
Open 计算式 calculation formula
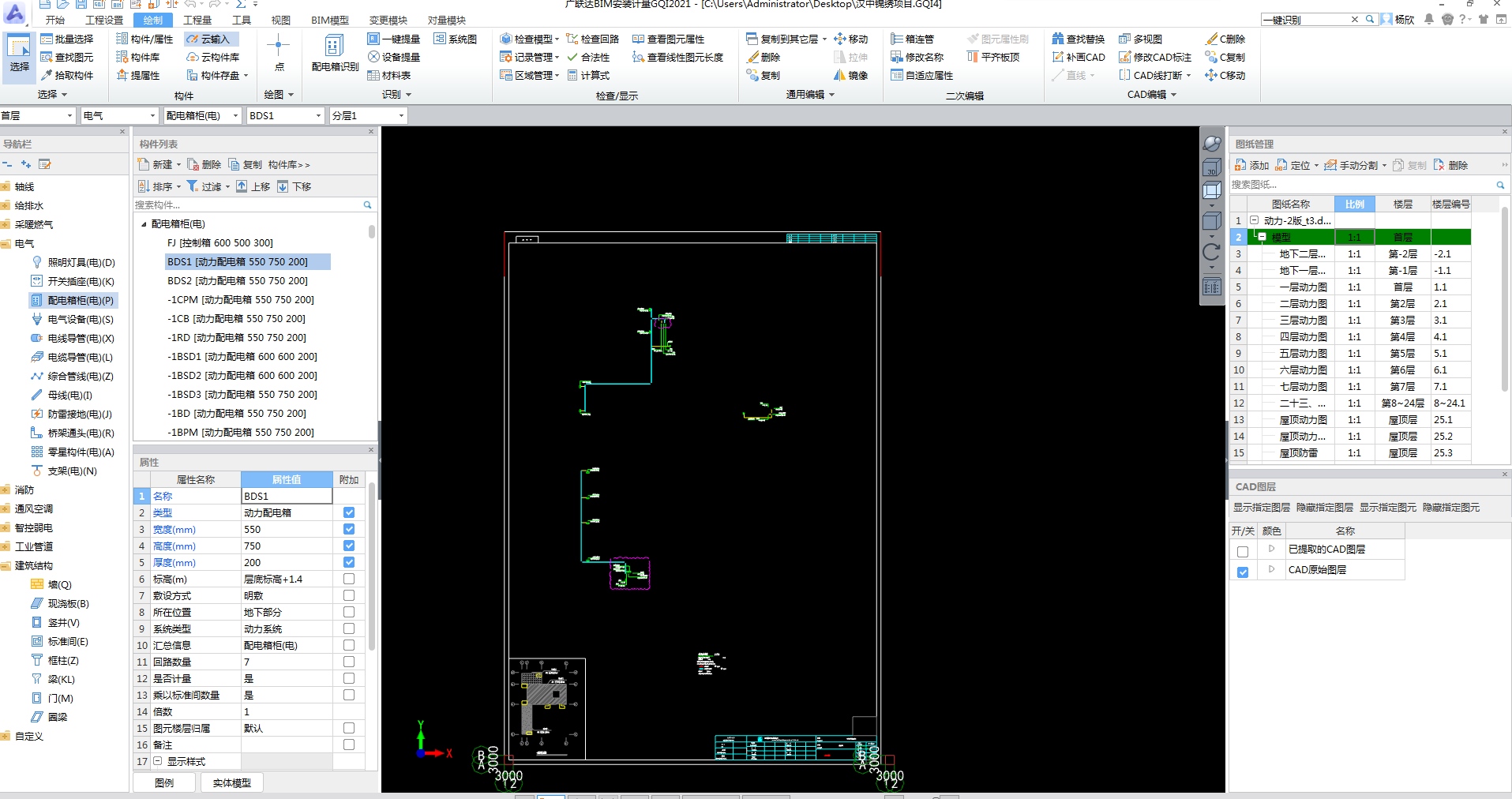588,75
